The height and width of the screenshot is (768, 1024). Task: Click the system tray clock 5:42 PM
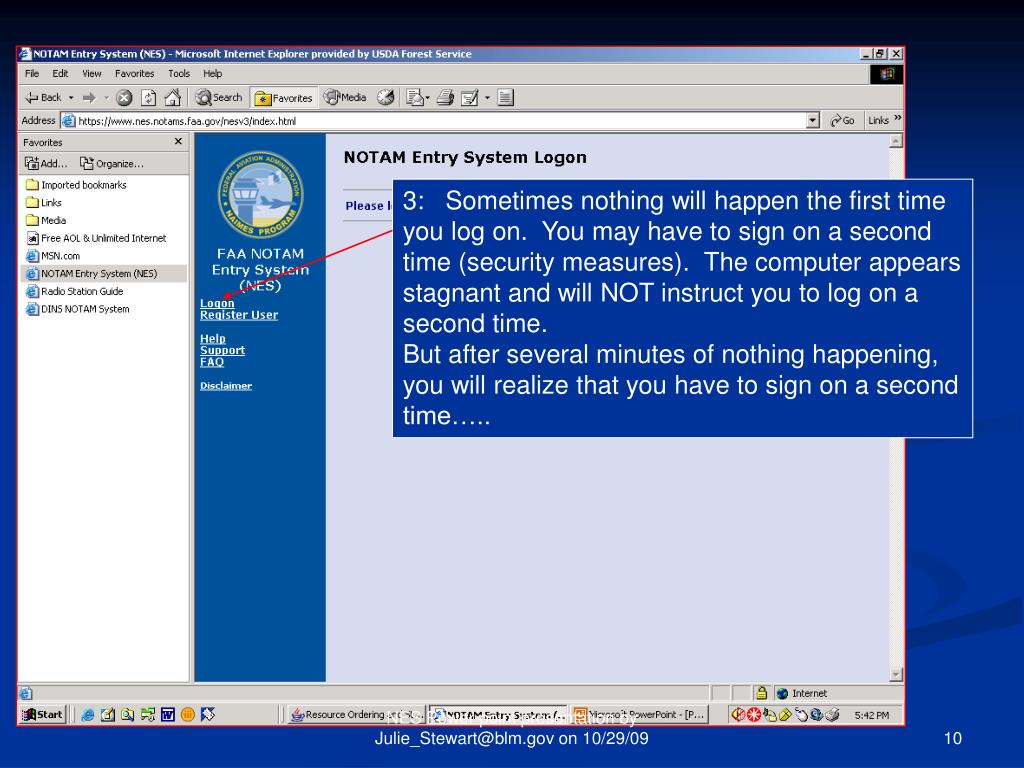point(872,715)
